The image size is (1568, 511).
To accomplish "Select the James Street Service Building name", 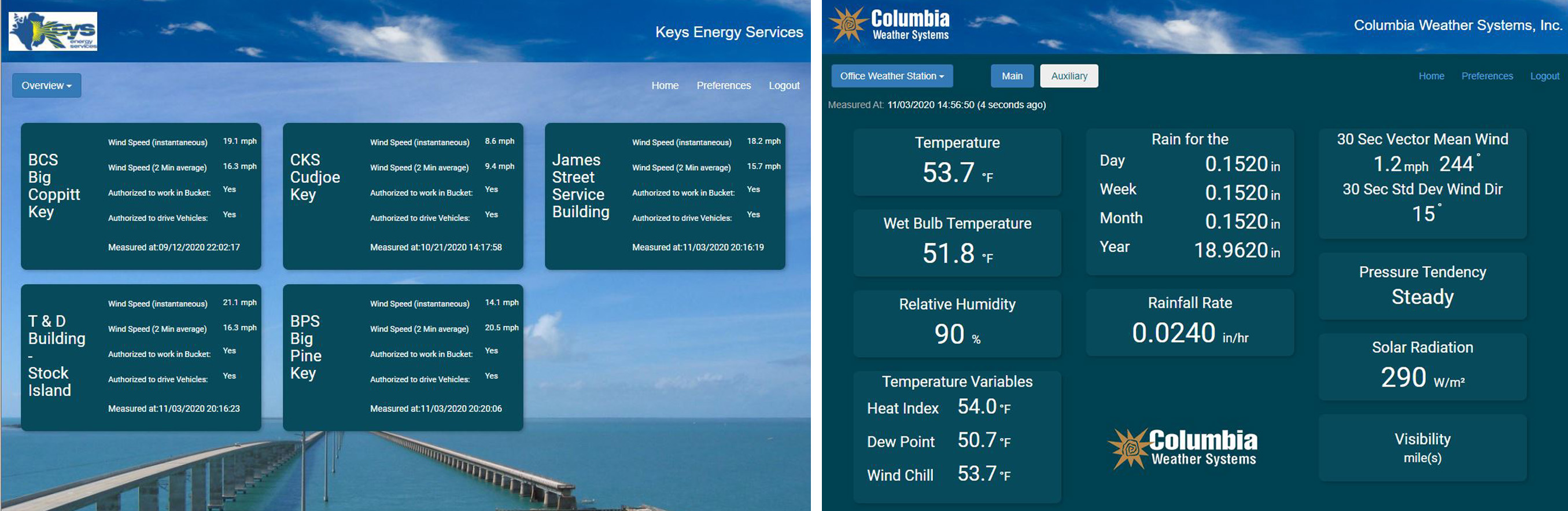I will point(581,186).
